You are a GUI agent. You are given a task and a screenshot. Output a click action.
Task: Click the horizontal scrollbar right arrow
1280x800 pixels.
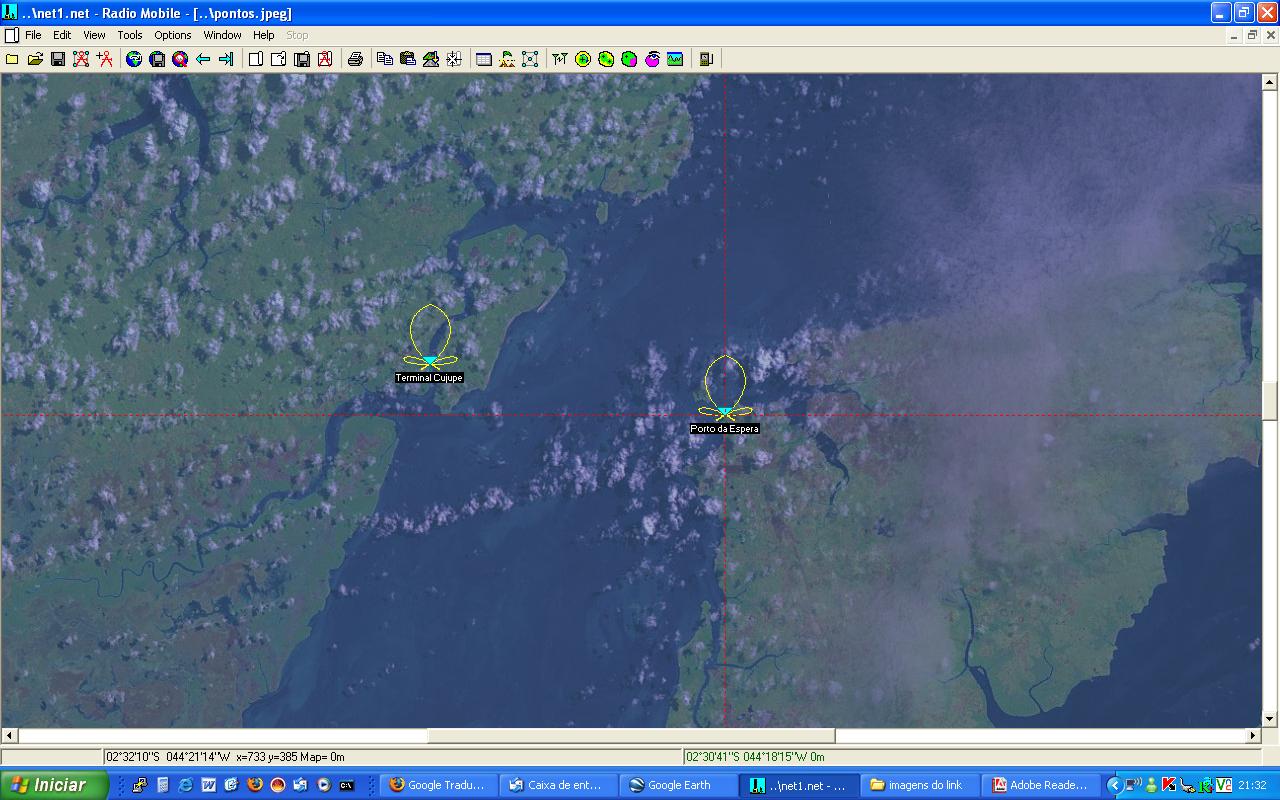(1252, 736)
